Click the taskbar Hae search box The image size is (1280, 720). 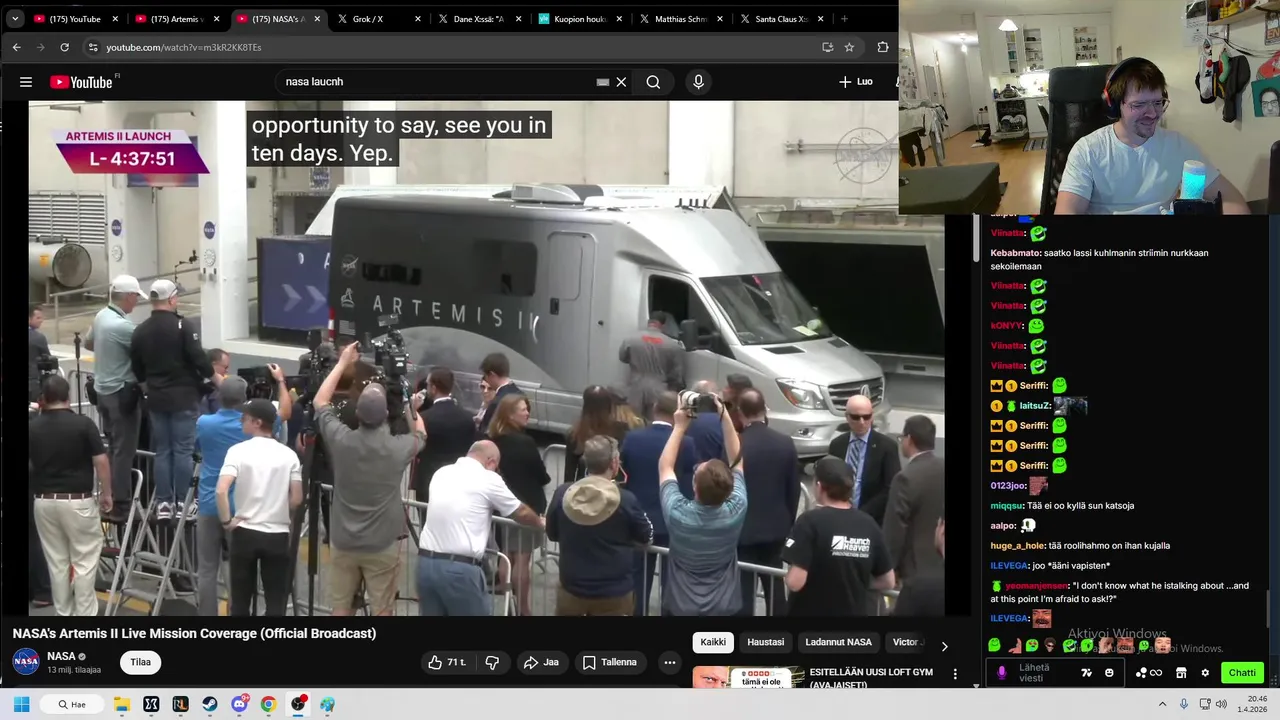coord(72,704)
